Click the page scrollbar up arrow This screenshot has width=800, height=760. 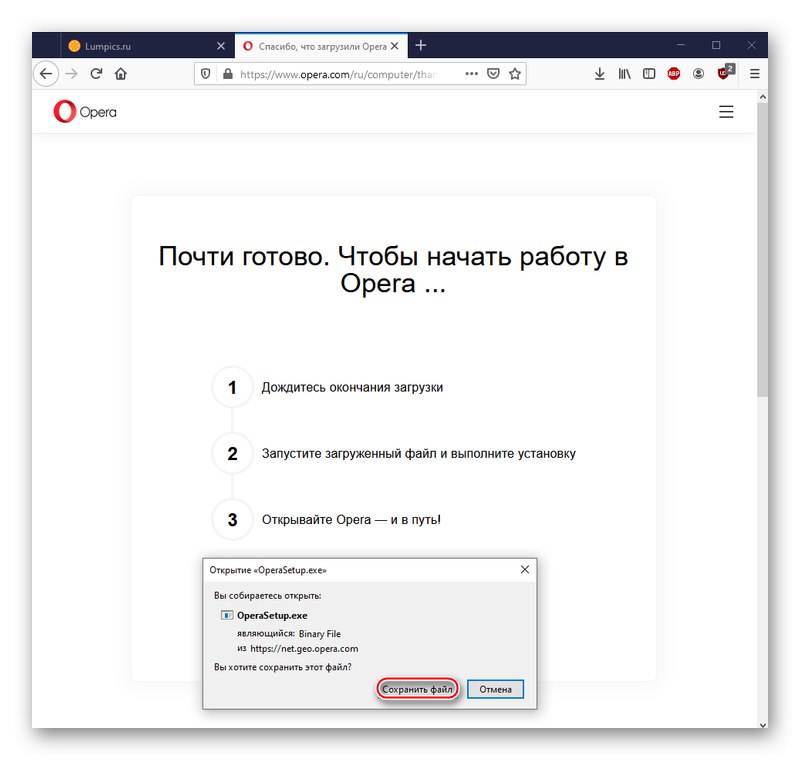point(762,96)
